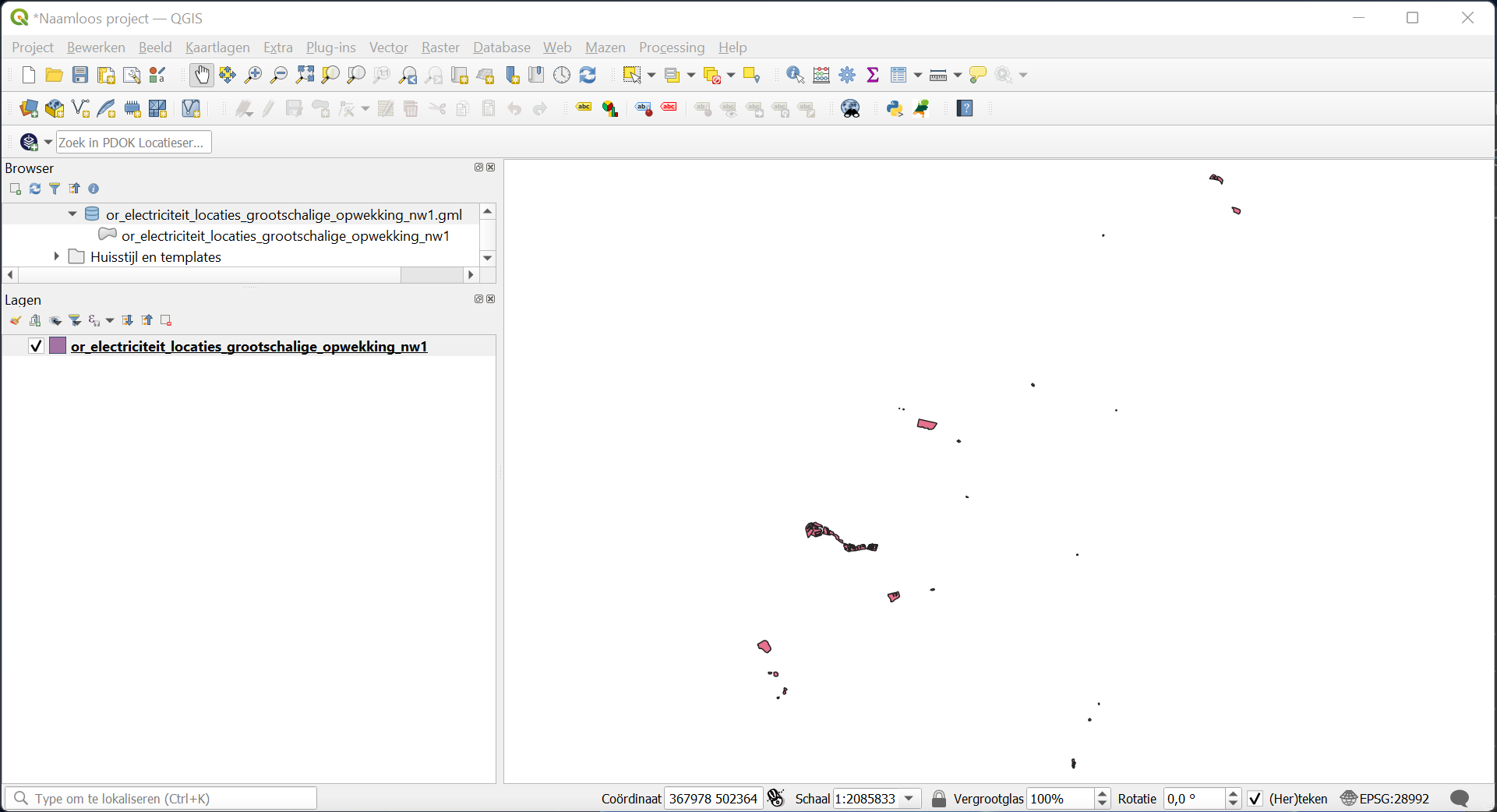Open the Project menu
This screenshot has width=1497, height=812.
[33, 48]
